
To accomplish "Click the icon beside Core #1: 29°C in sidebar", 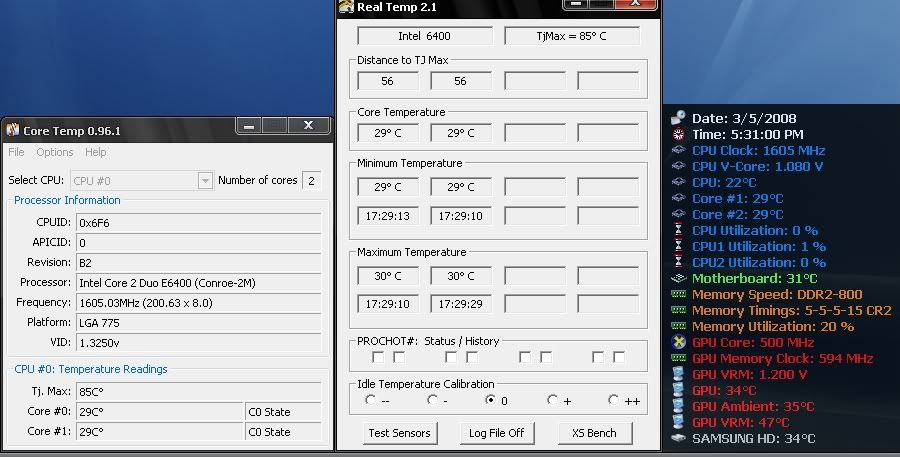I will 678,198.
